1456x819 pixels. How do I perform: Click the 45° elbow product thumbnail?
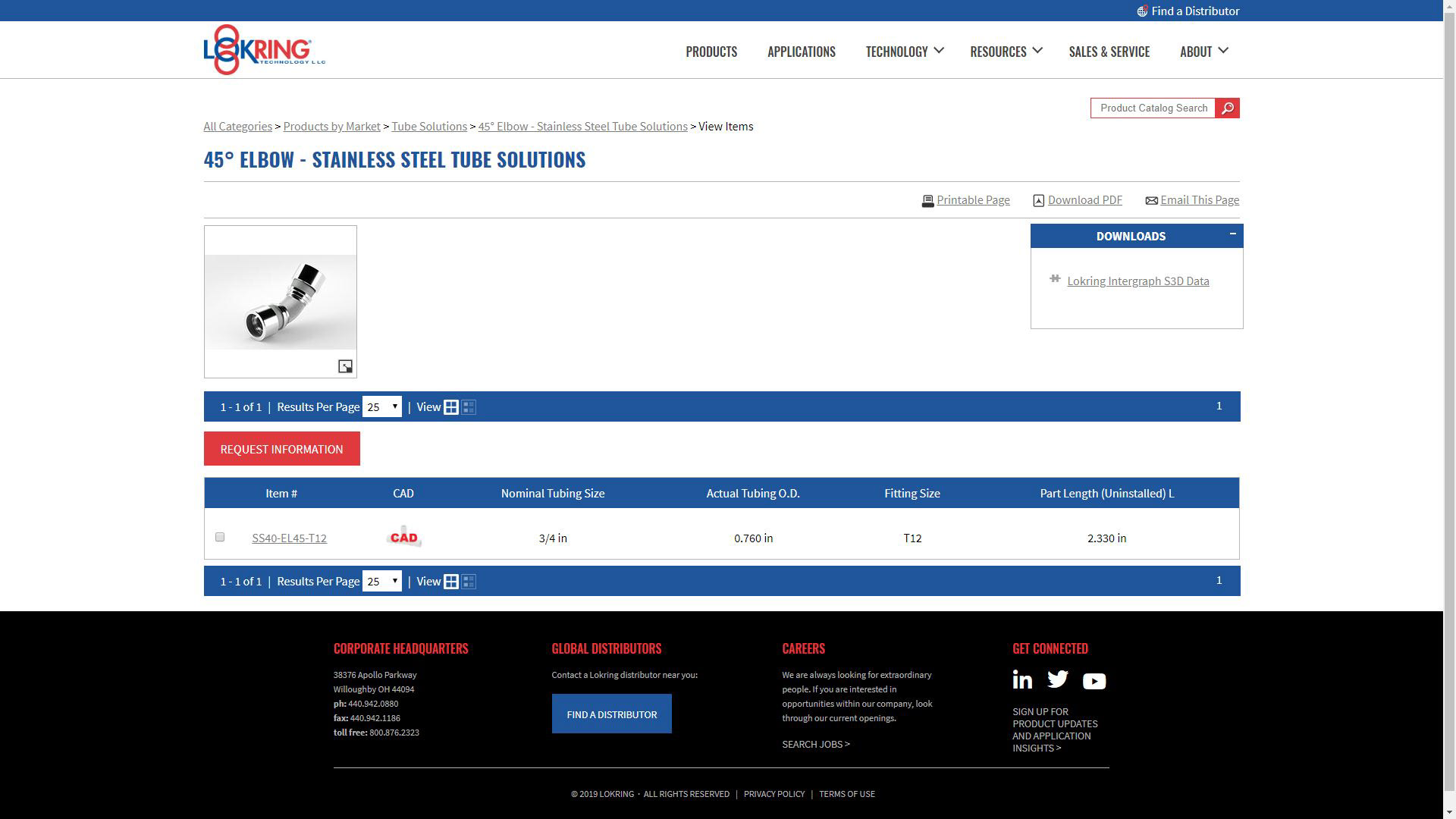click(280, 302)
